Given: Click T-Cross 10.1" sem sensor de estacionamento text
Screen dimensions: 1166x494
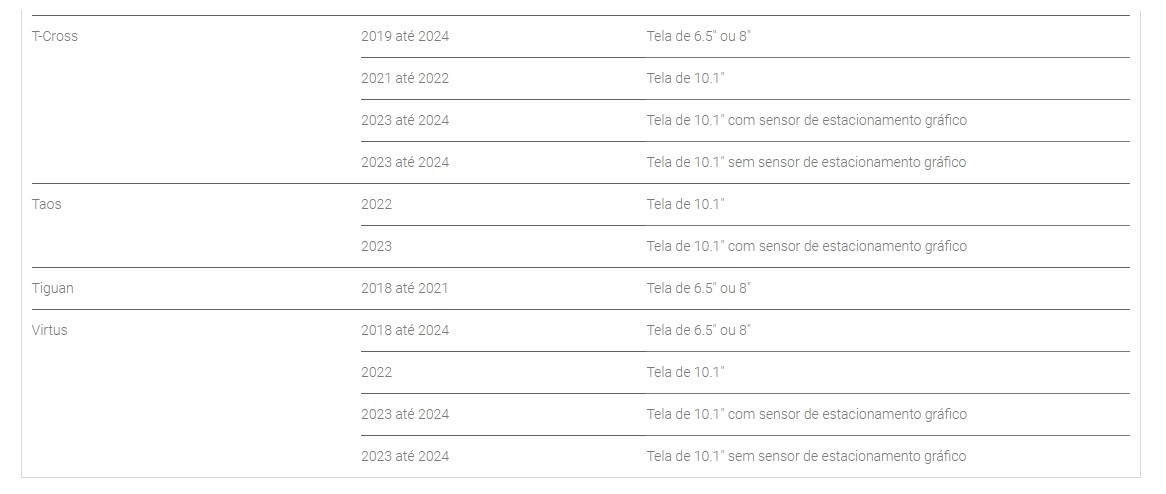Looking at the screenshot, I should pyautogui.click(x=806, y=162).
